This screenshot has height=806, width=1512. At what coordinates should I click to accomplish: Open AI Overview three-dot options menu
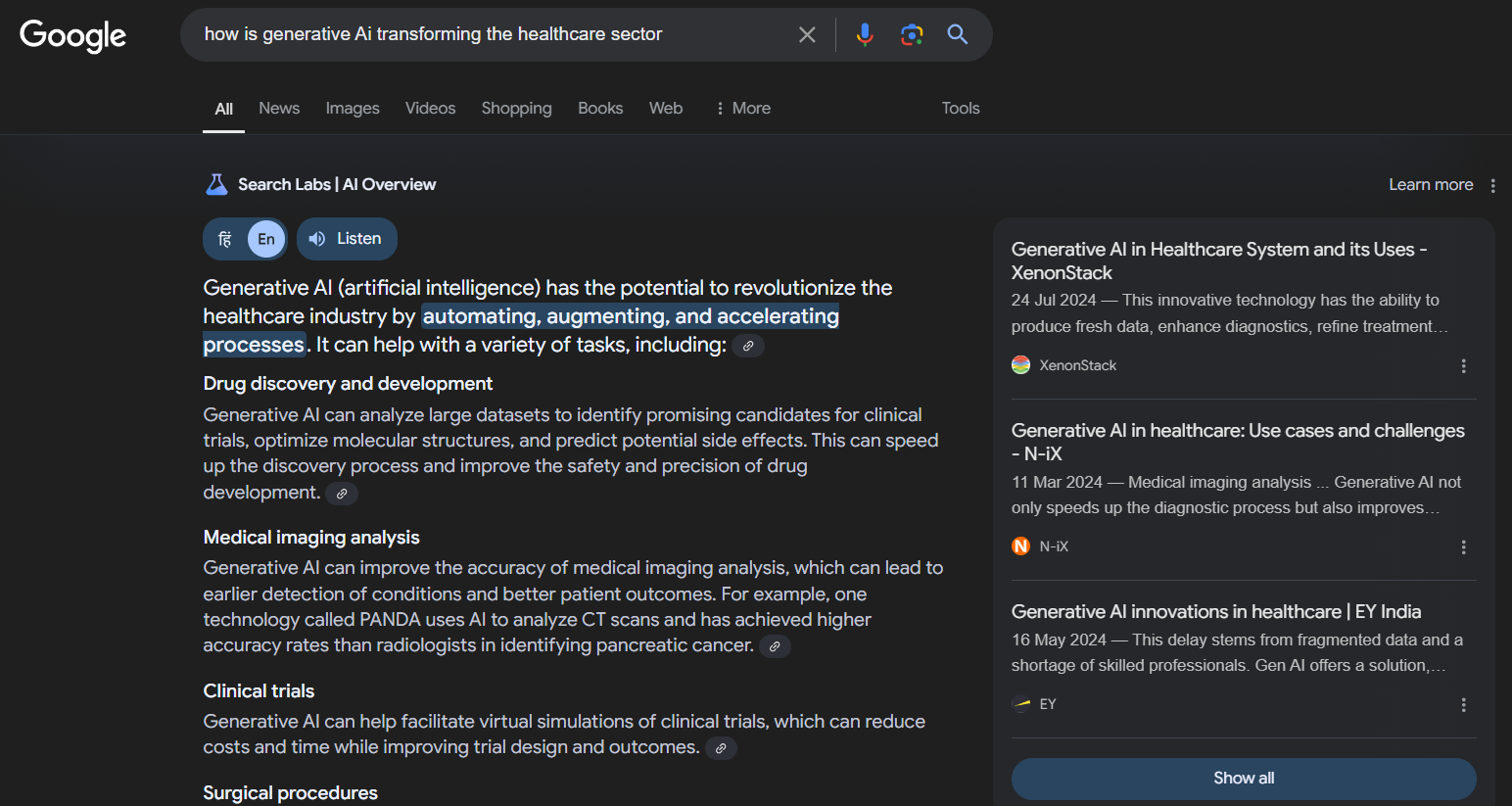point(1493,185)
